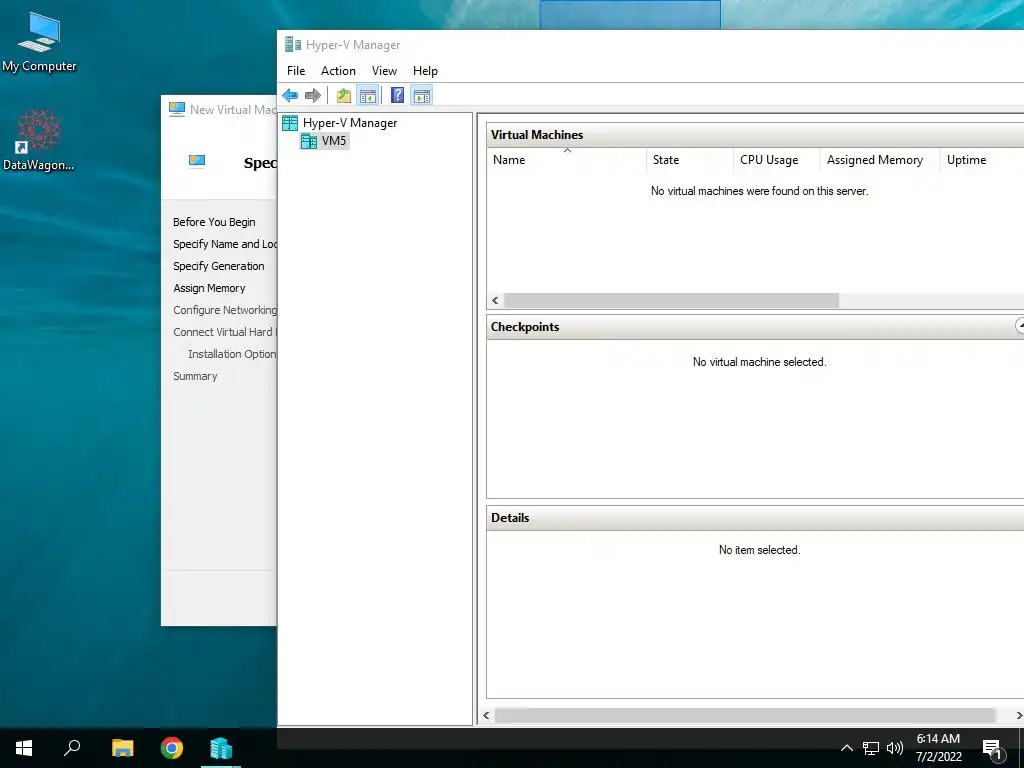Click the Virtual Machines panel header
This screenshot has height=768, width=1024.
point(756,135)
